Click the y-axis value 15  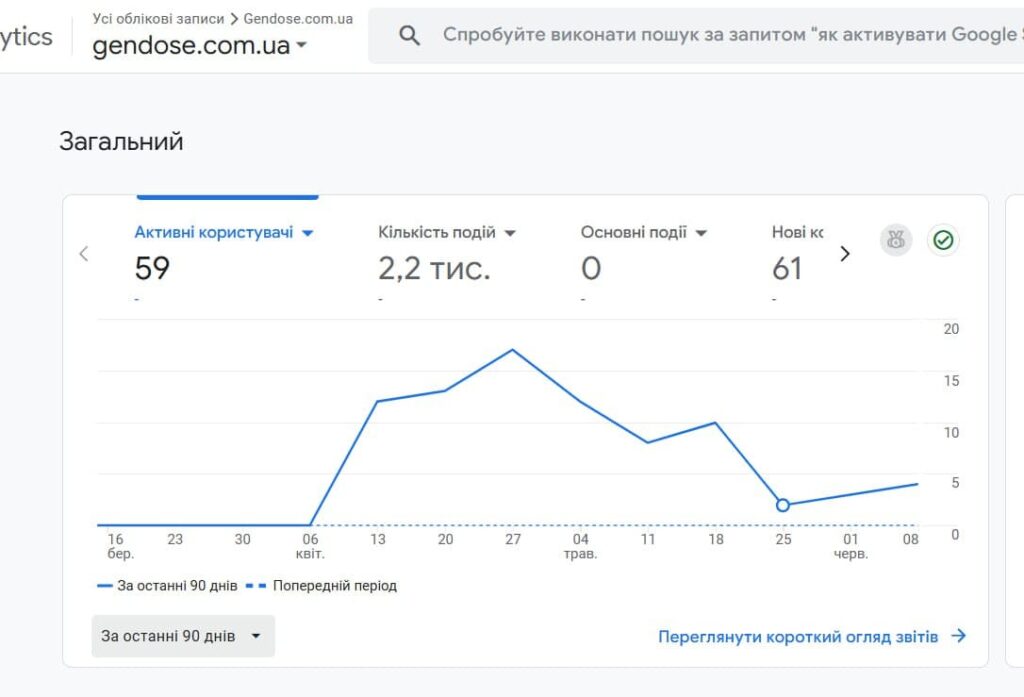952,381
